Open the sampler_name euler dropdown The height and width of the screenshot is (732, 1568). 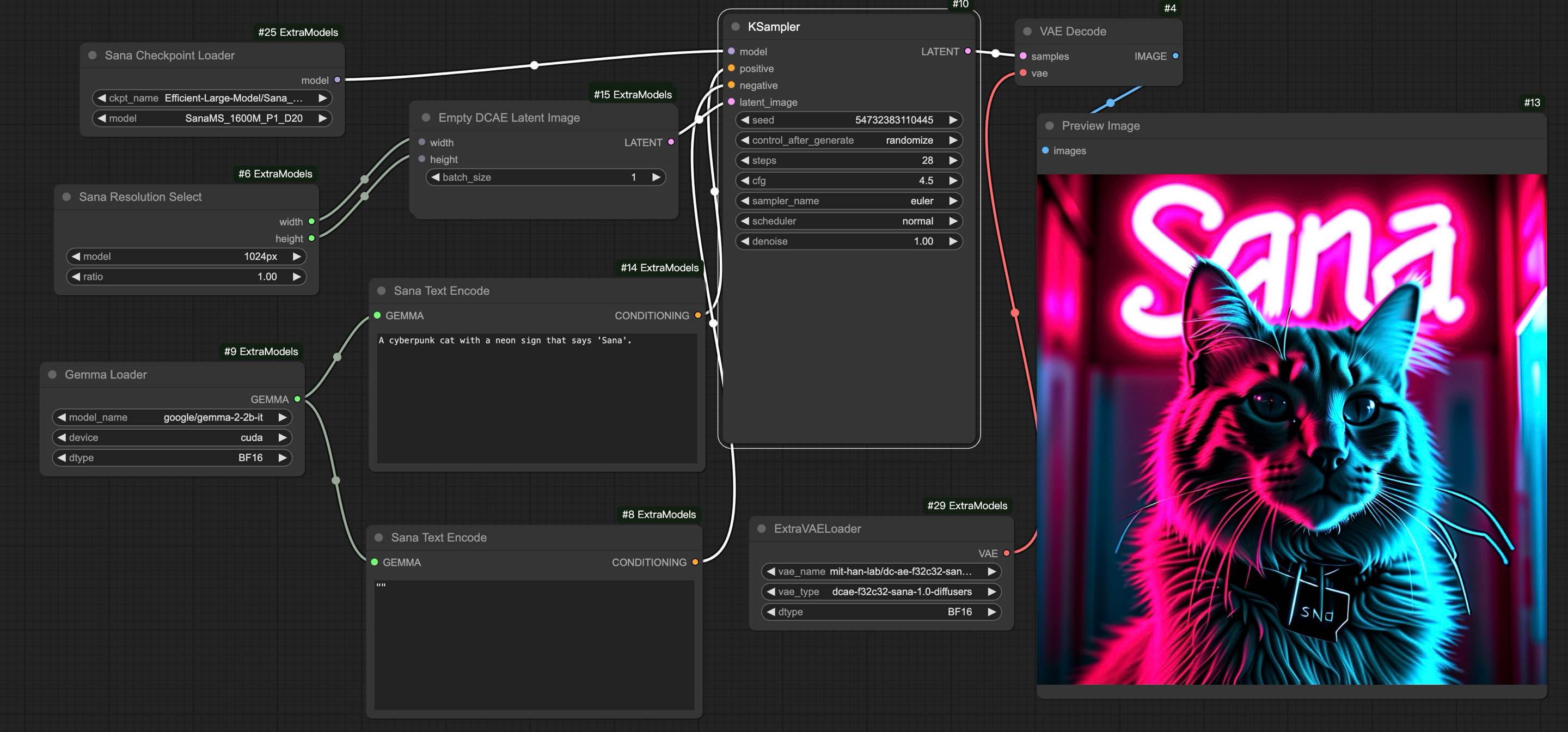(x=849, y=201)
